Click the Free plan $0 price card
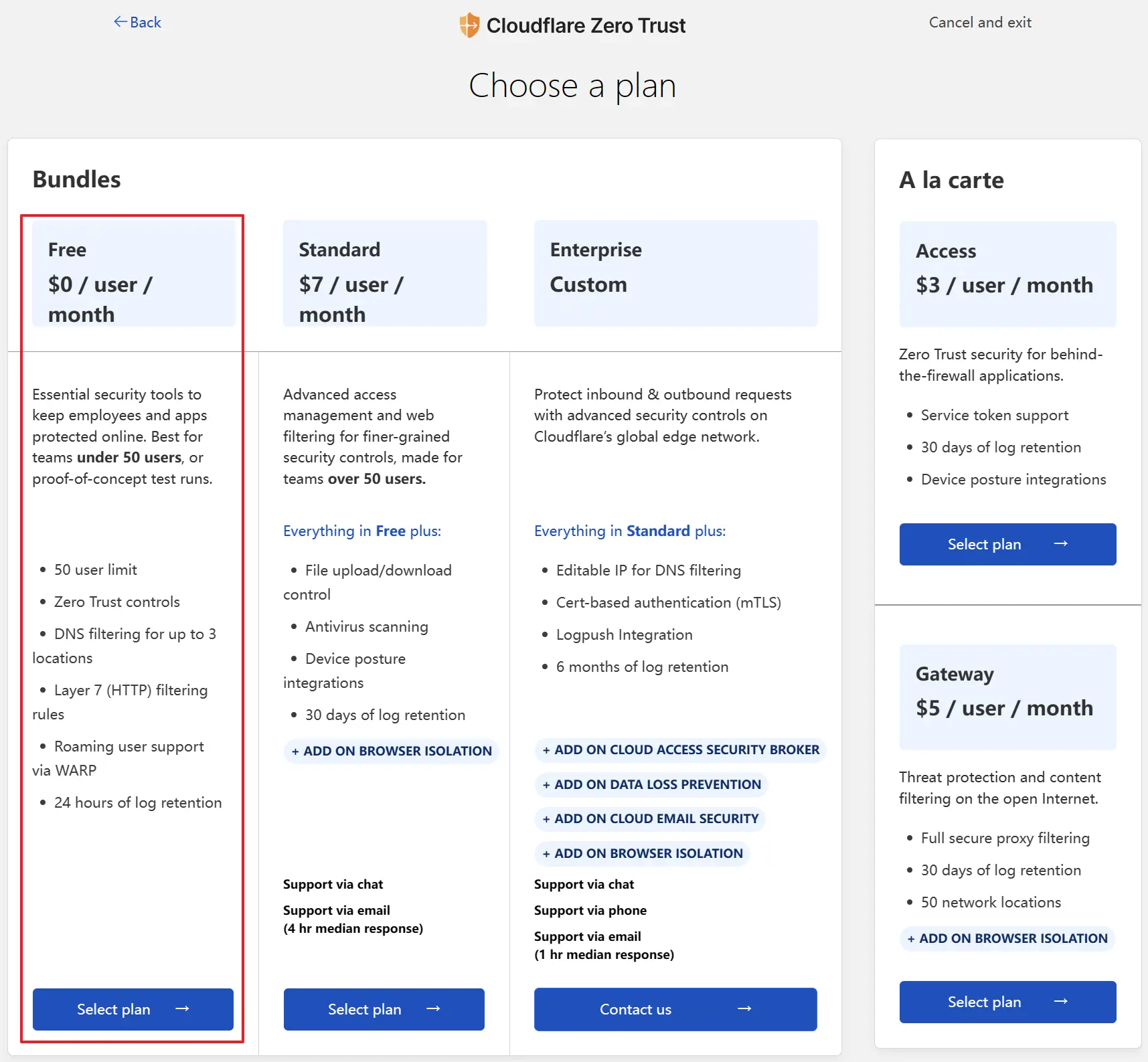This screenshot has width=1148, height=1062. tap(133, 273)
